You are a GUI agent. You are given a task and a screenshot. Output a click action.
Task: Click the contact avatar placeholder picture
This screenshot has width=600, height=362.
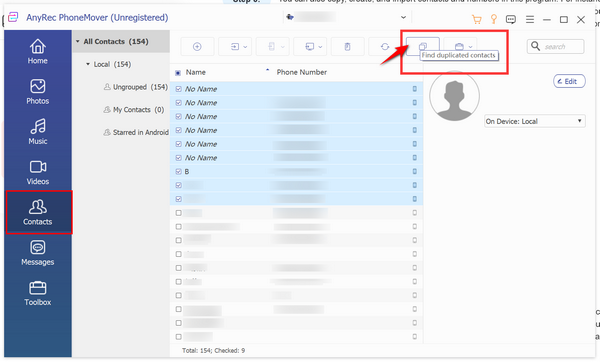point(454,96)
